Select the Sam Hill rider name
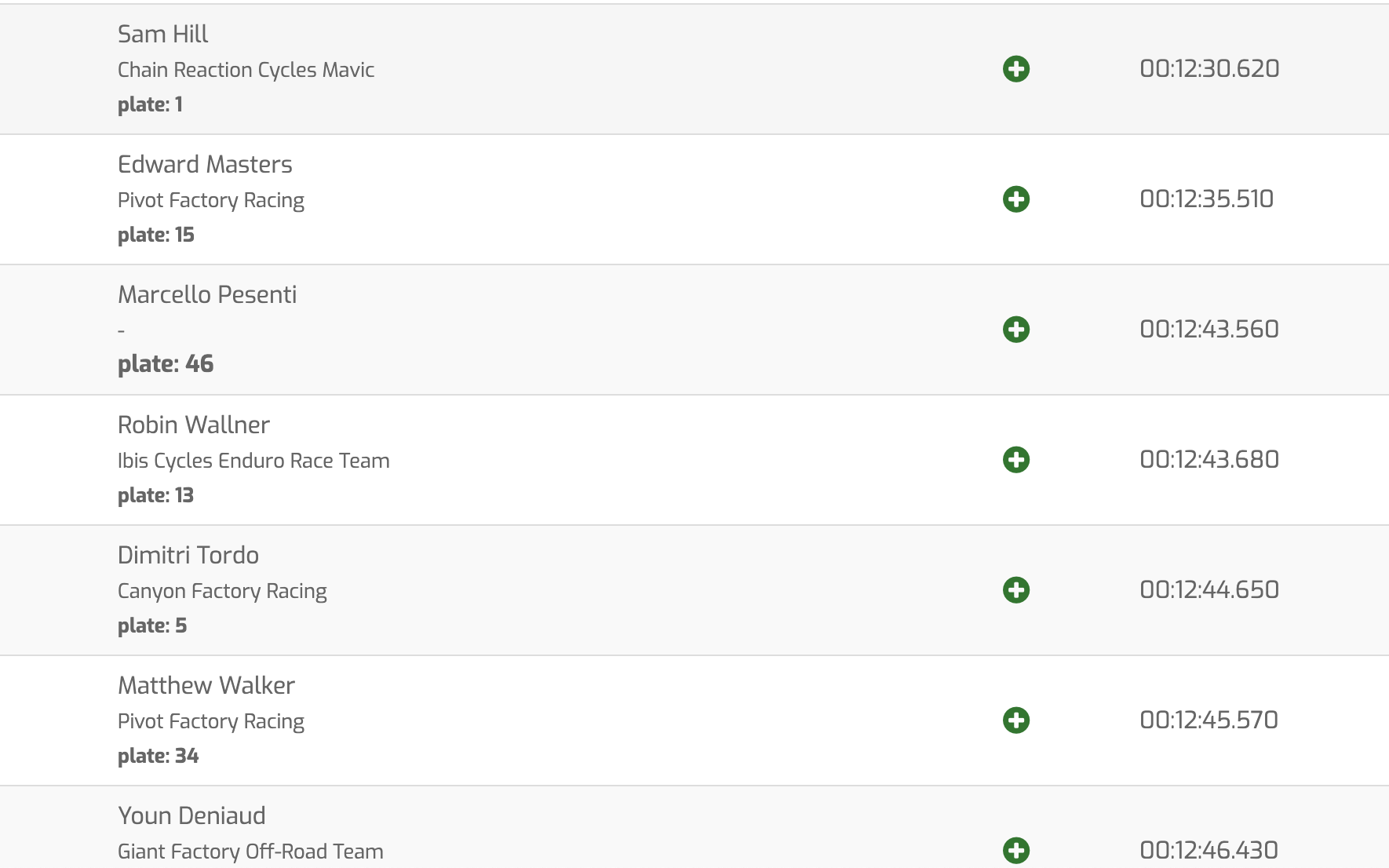 click(162, 34)
